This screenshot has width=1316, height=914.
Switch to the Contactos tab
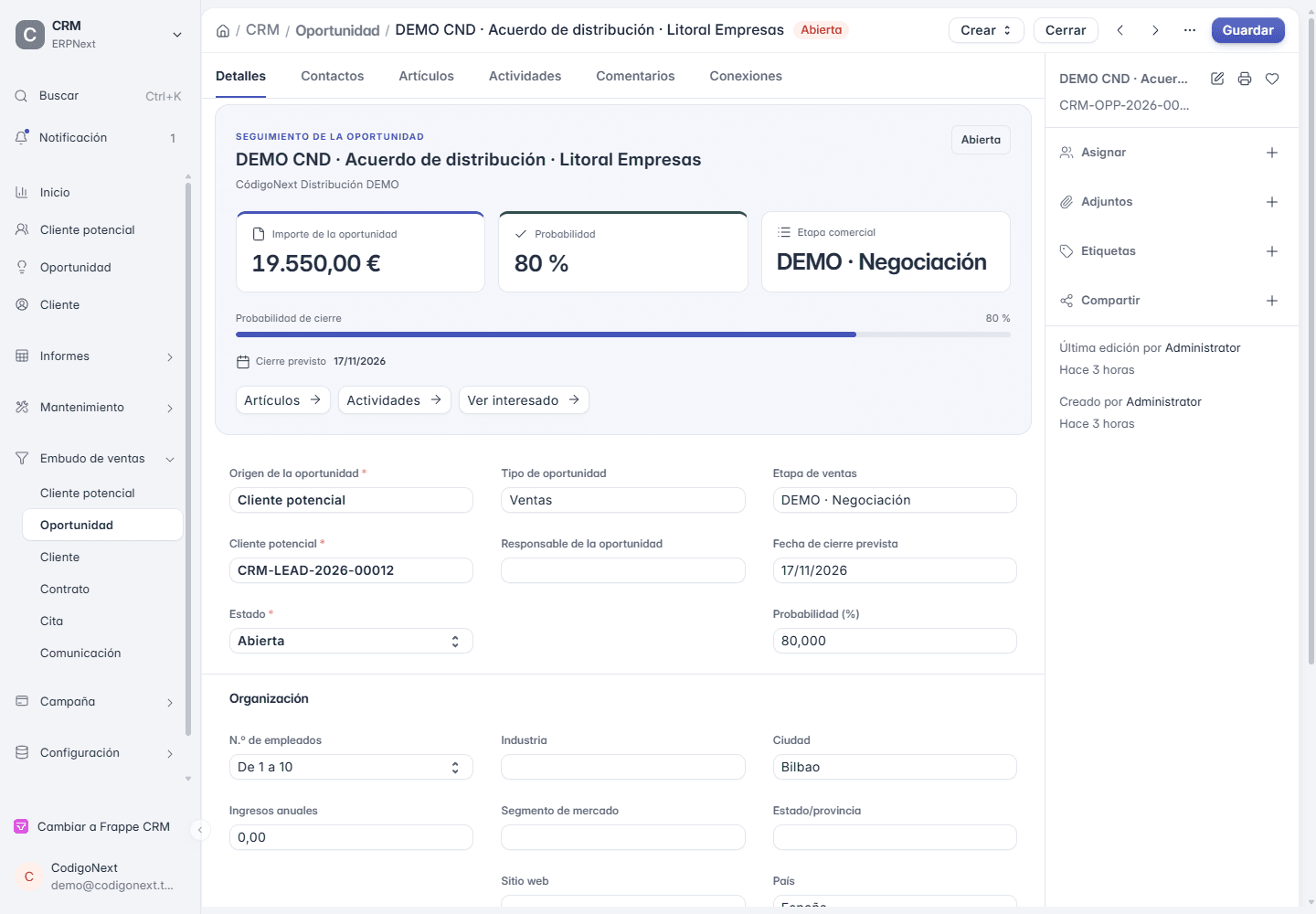pos(333,76)
